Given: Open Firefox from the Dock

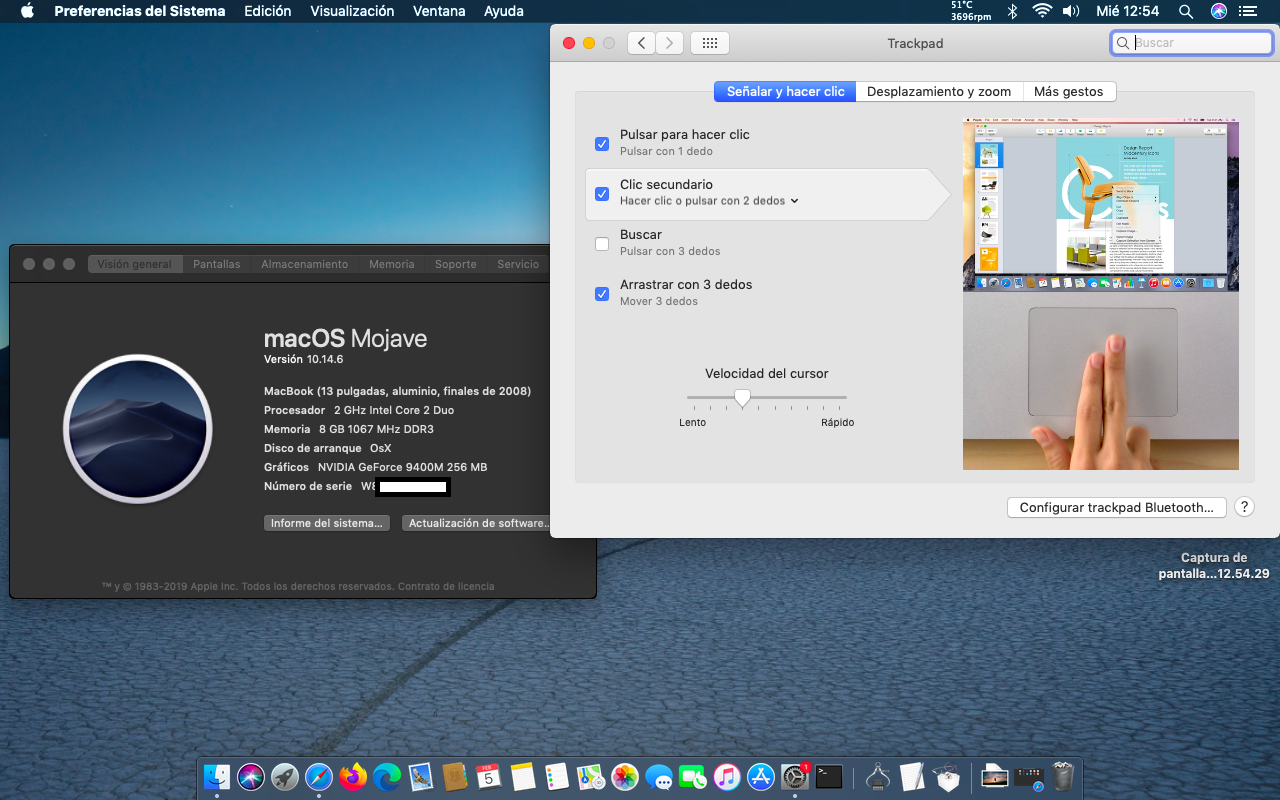Looking at the screenshot, I should point(353,776).
